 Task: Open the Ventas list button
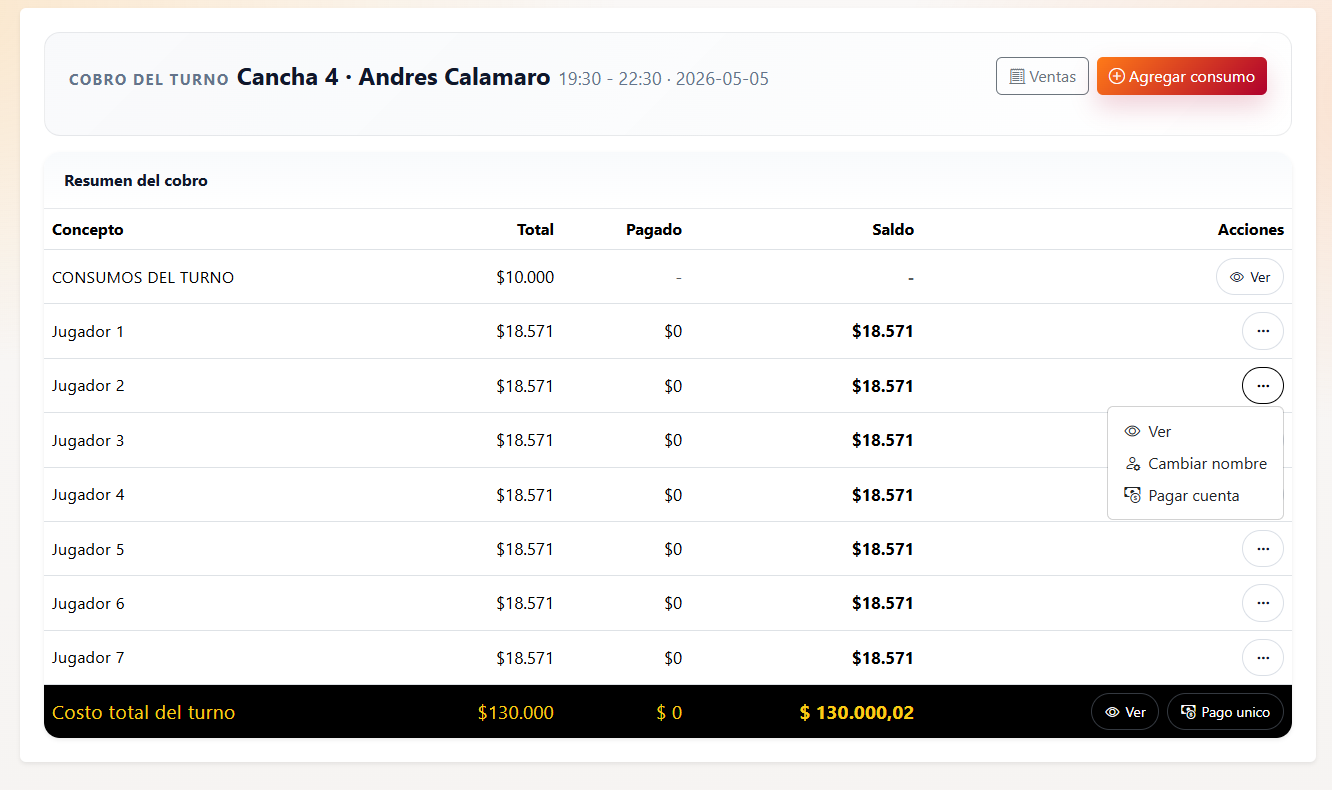click(x=1042, y=76)
